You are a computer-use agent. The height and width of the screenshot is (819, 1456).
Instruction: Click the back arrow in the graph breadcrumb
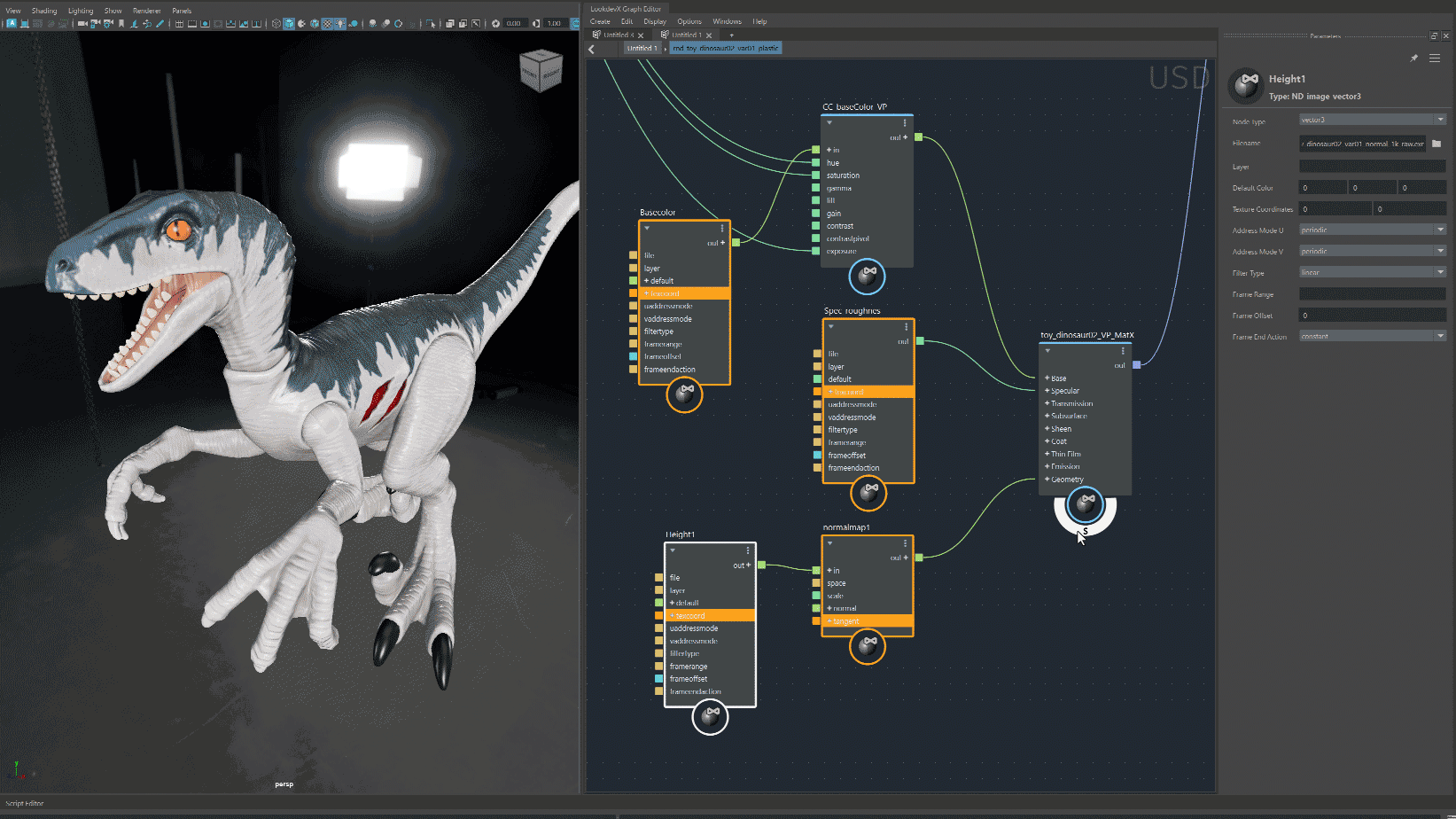click(591, 49)
